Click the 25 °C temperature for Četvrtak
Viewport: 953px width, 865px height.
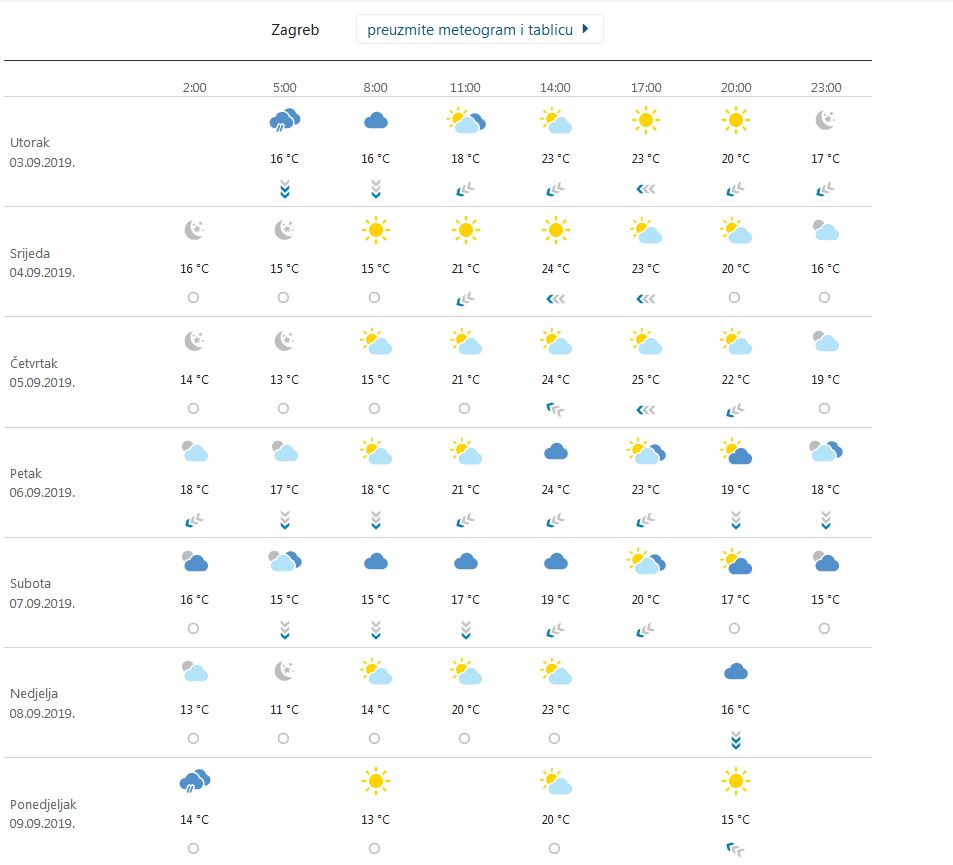click(x=646, y=380)
